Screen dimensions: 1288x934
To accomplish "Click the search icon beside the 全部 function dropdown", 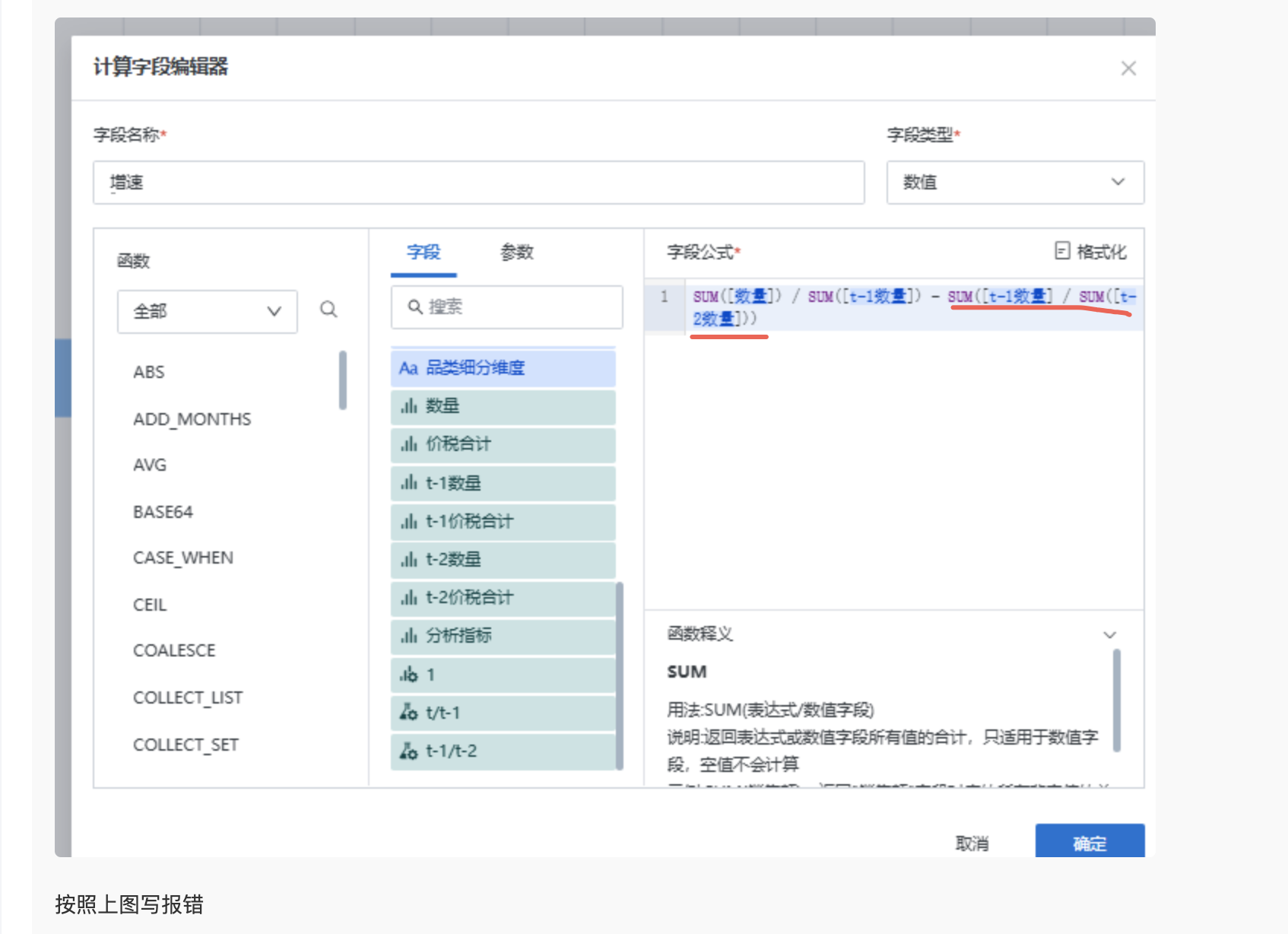I will pos(328,310).
